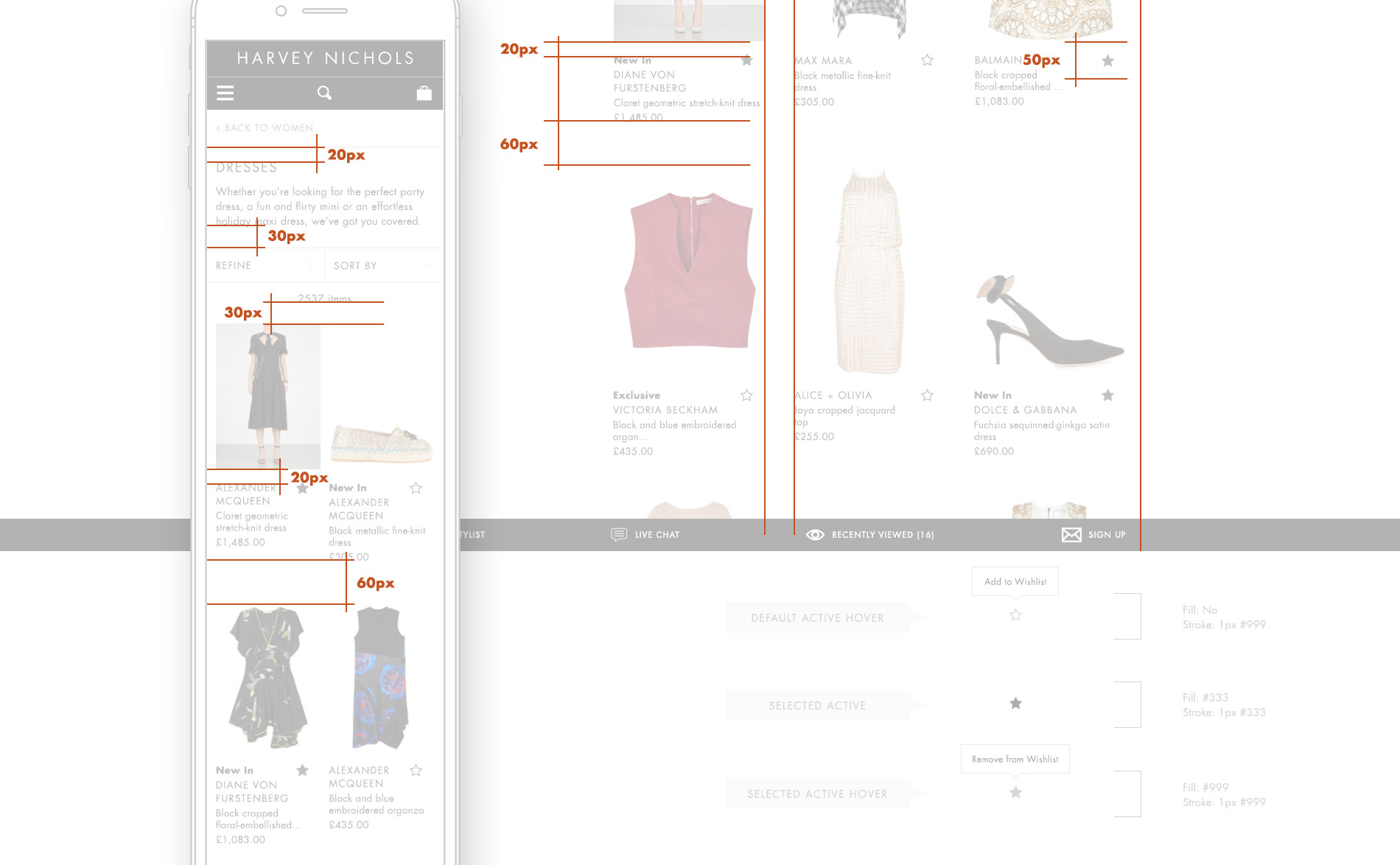
Task: Toggle wishlist star for Alice + Olivia top
Action: click(x=927, y=395)
